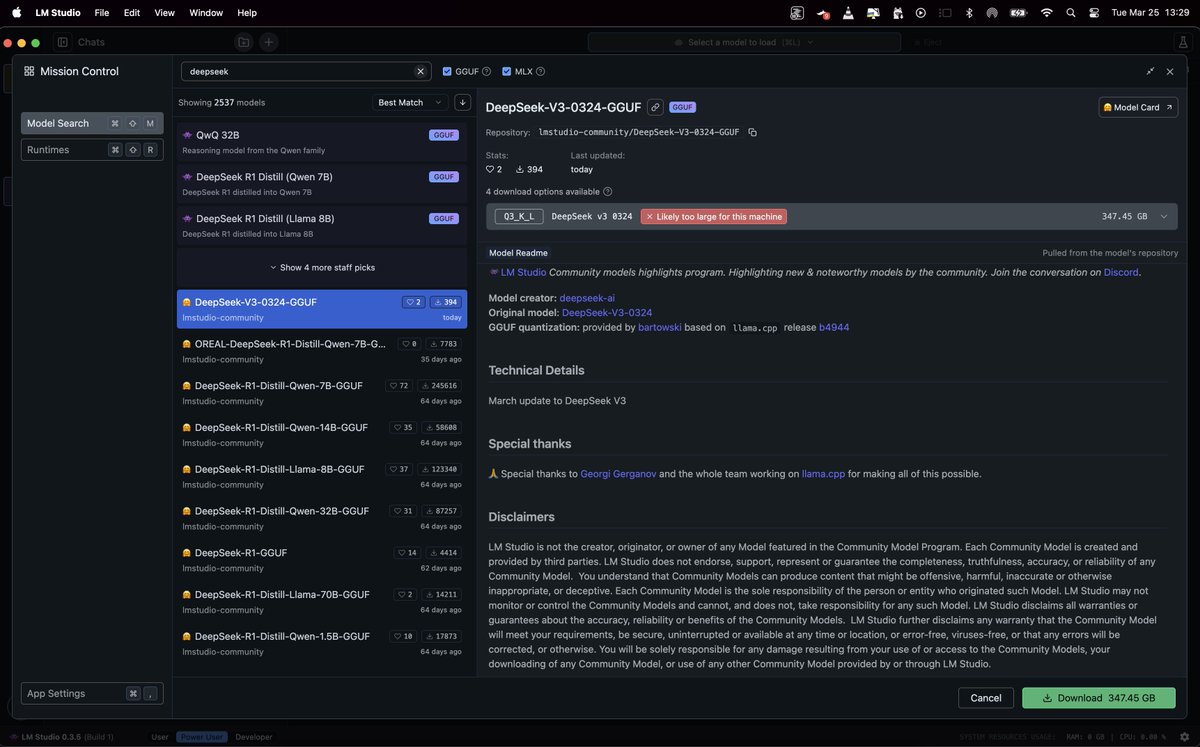Select DeepSeek-R1-Distill-Qwen-1.5B-GGUF result
This screenshot has width=1200, height=747.
click(321, 644)
